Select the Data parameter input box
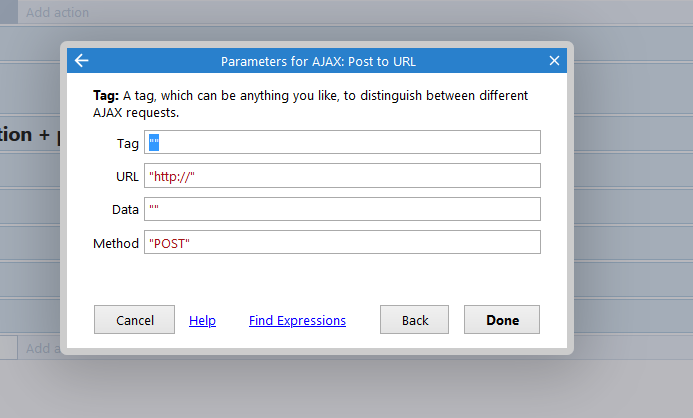This screenshot has width=693, height=418. point(342,209)
